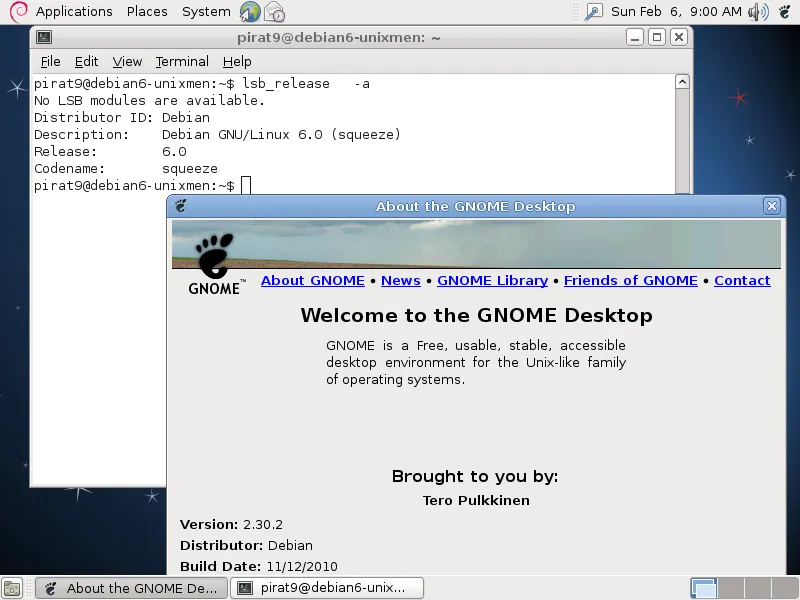Click the search tool icon in system tray
800x600 pixels.
tap(593, 12)
